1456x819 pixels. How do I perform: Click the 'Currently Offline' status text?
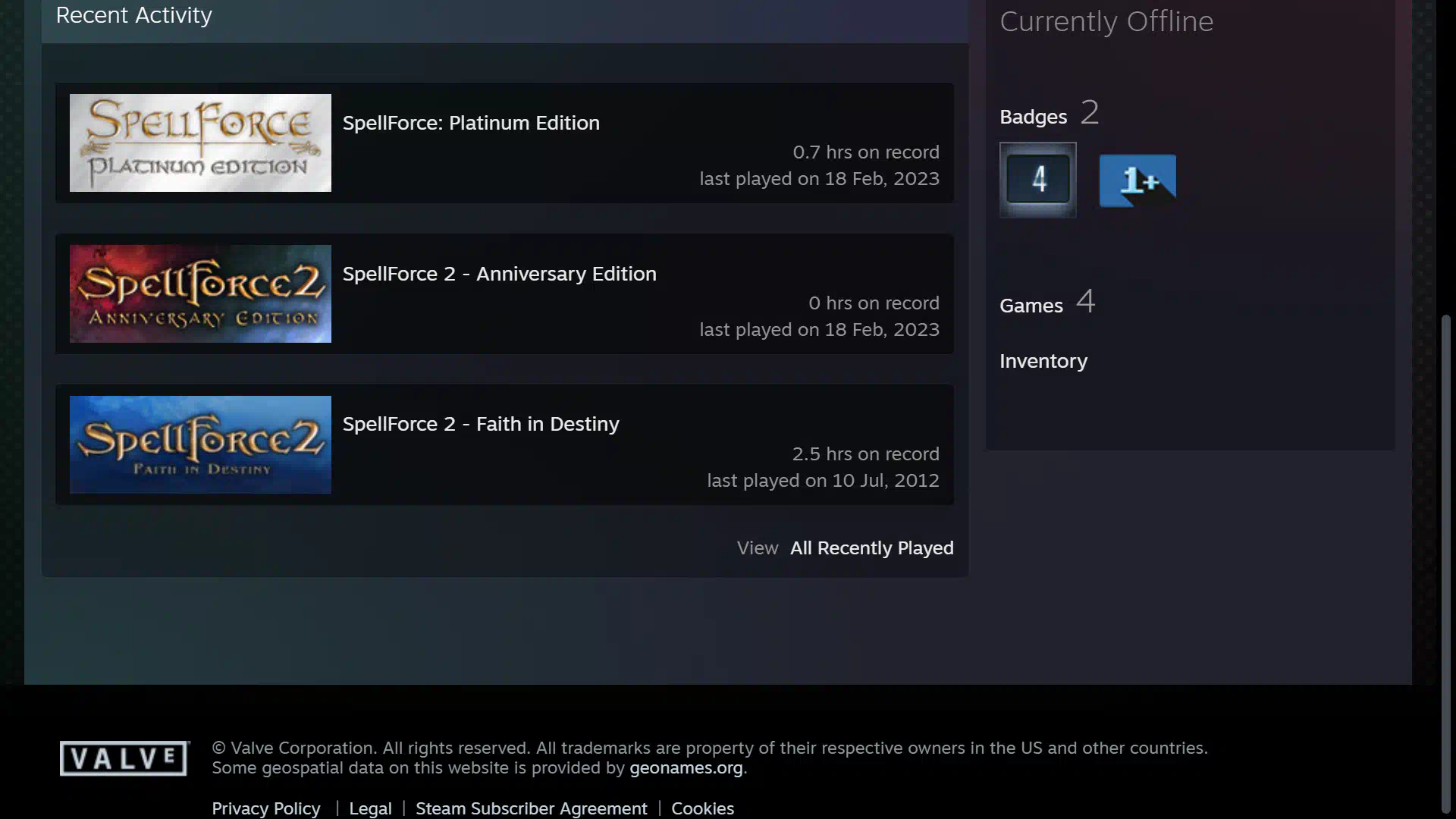pos(1106,21)
